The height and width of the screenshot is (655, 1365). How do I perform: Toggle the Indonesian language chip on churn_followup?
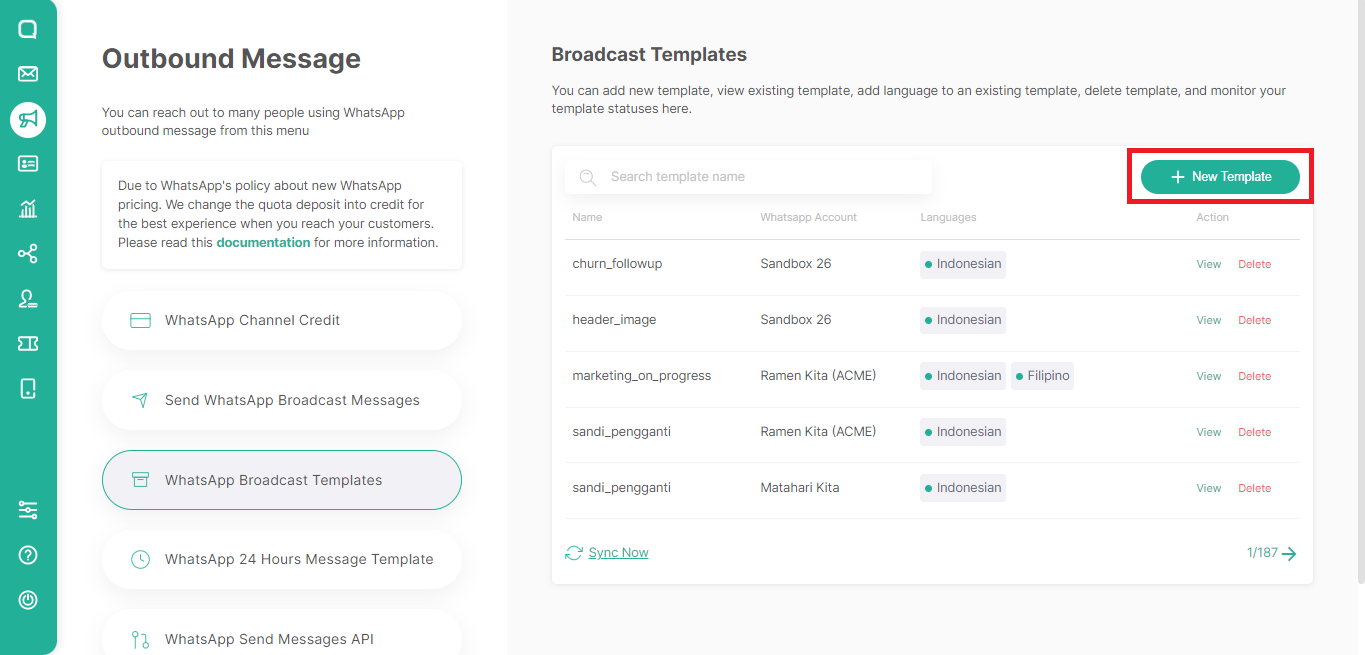[x=962, y=264]
